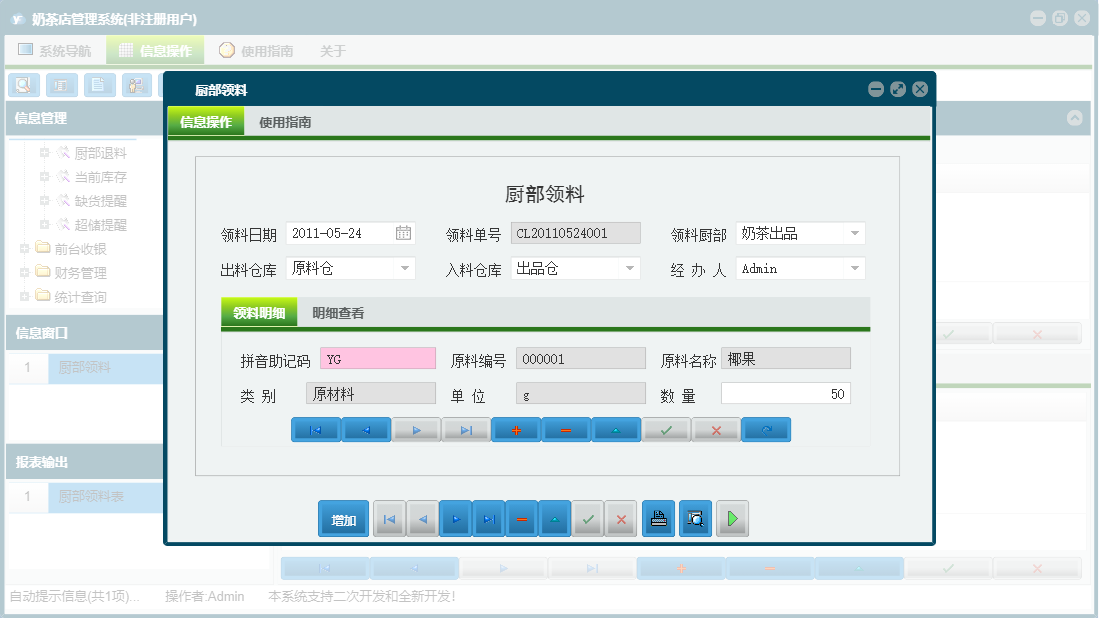Confirm entry with green checkmark icon
This screenshot has width=1099, height=618.
click(x=666, y=429)
